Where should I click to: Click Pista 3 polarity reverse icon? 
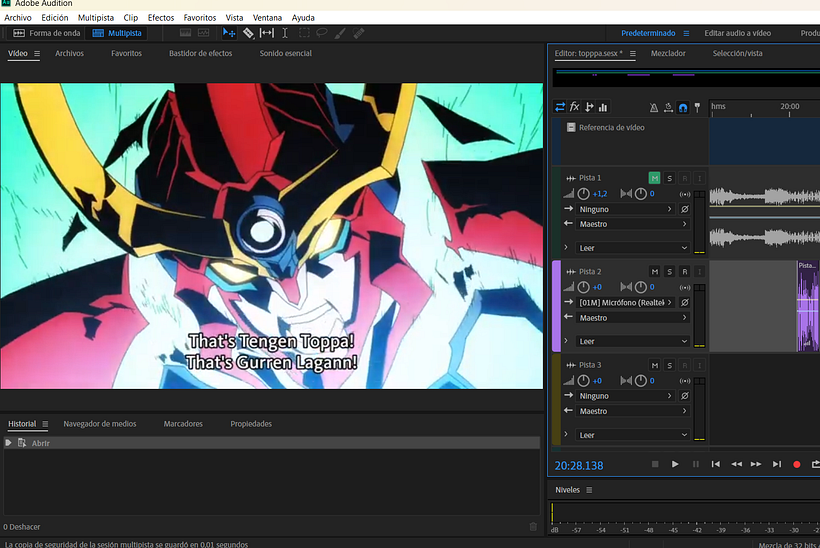click(x=685, y=396)
